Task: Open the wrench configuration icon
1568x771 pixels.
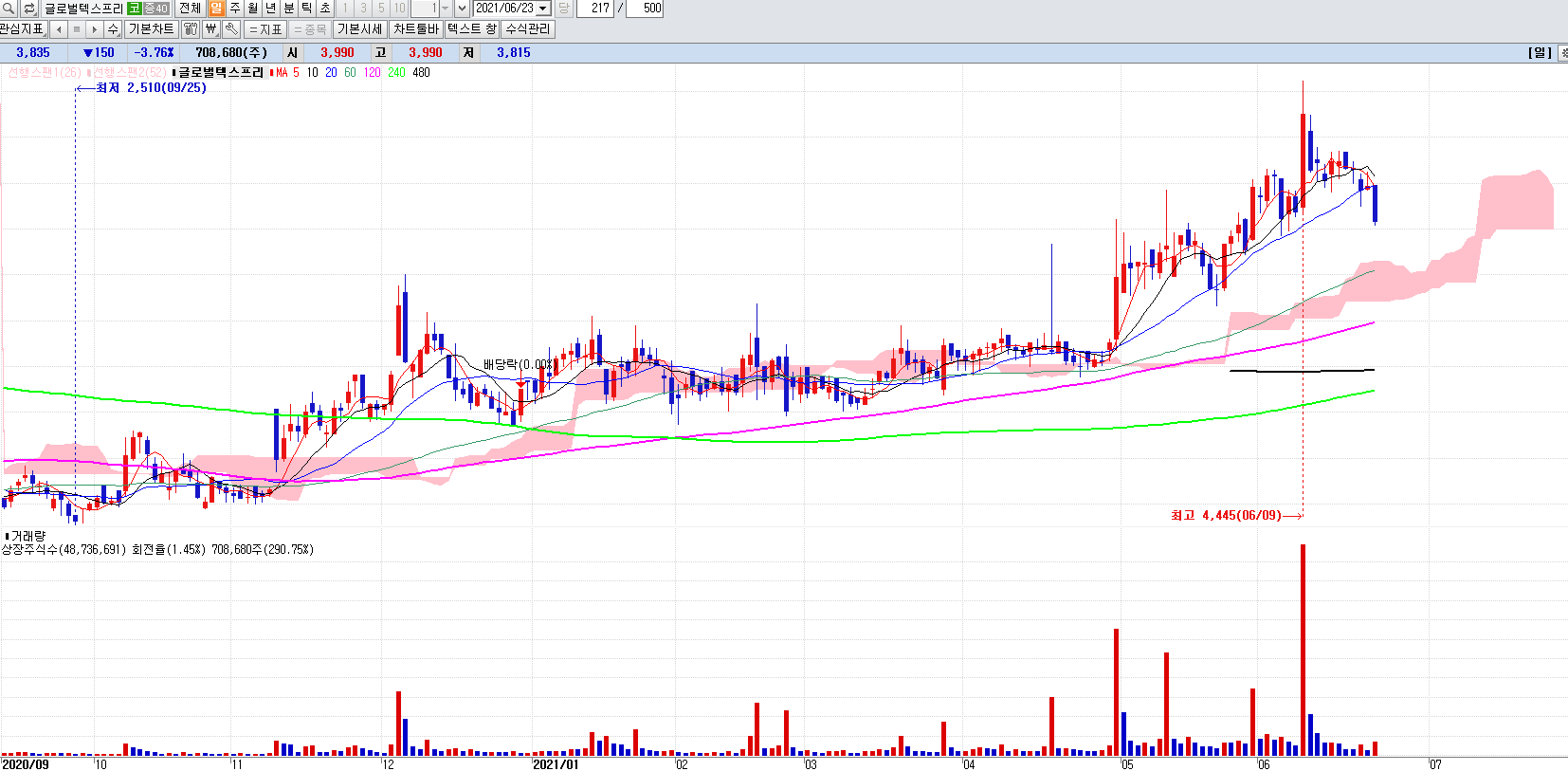Action: pyautogui.click(x=231, y=29)
